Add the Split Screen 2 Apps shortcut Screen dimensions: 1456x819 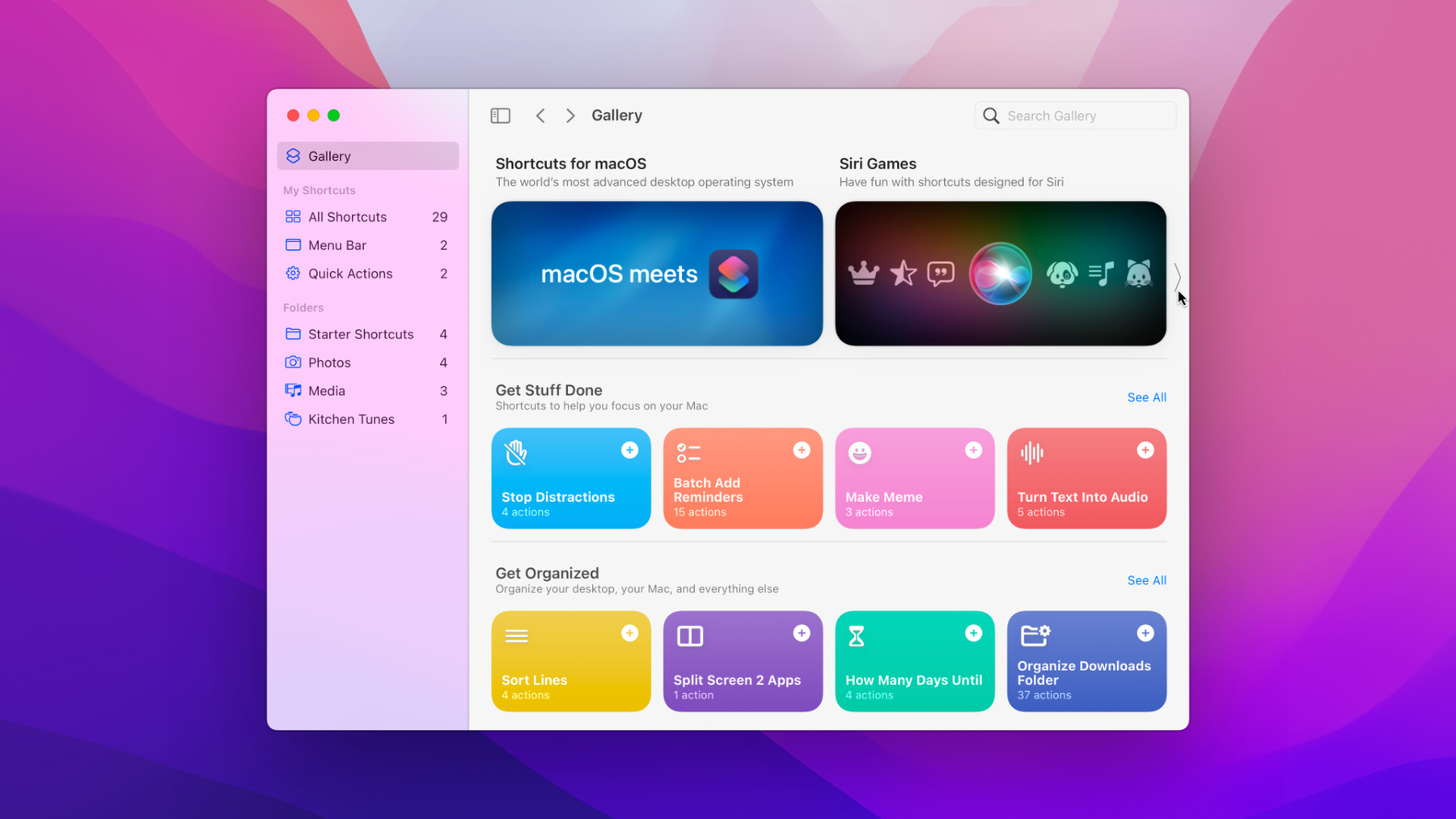(802, 633)
